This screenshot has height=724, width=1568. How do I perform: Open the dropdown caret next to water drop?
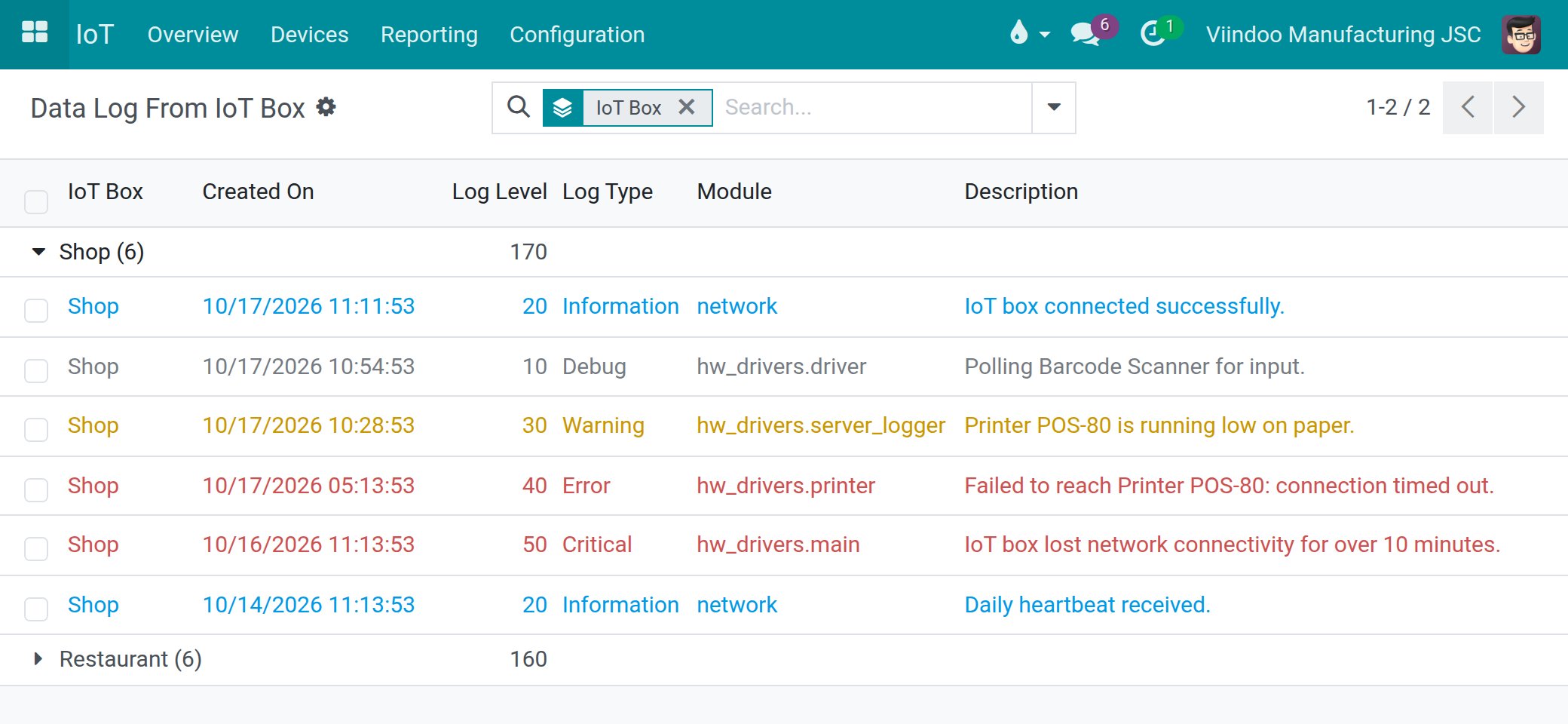[x=1044, y=35]
